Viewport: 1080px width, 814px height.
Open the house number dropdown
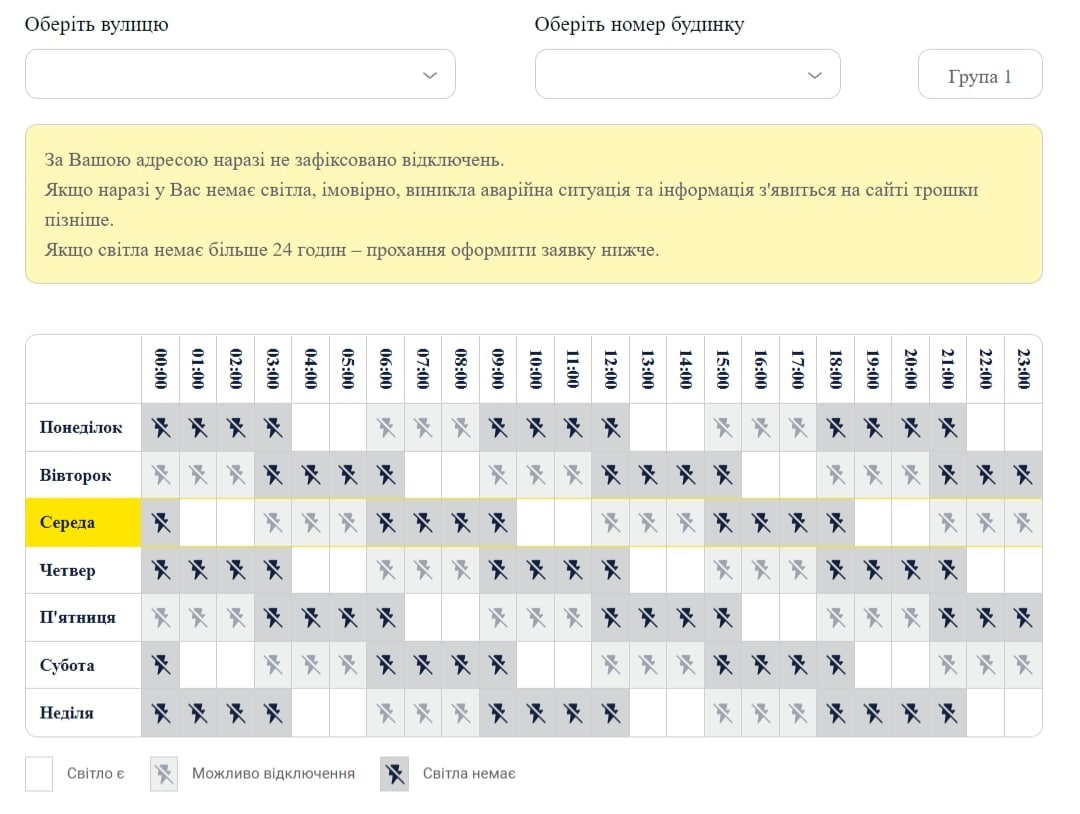[687, 75]
